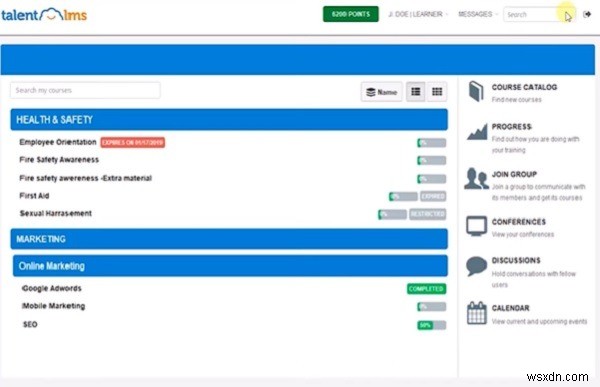Click the COMPLETED badge on Google Adwords
This screenshot has height=387, width=600.
[x=426, y=289]
